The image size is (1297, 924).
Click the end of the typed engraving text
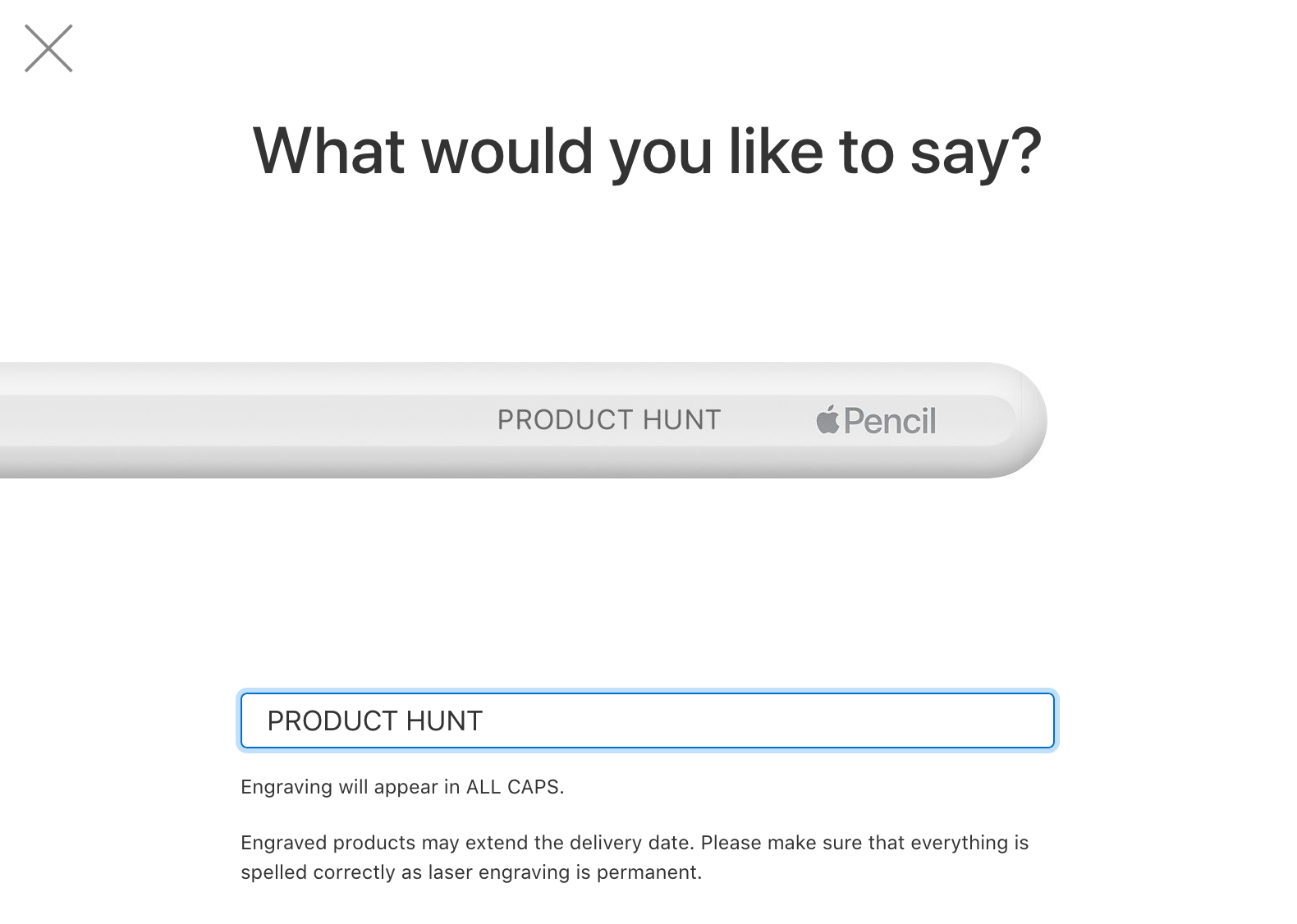tap(484, 720)
